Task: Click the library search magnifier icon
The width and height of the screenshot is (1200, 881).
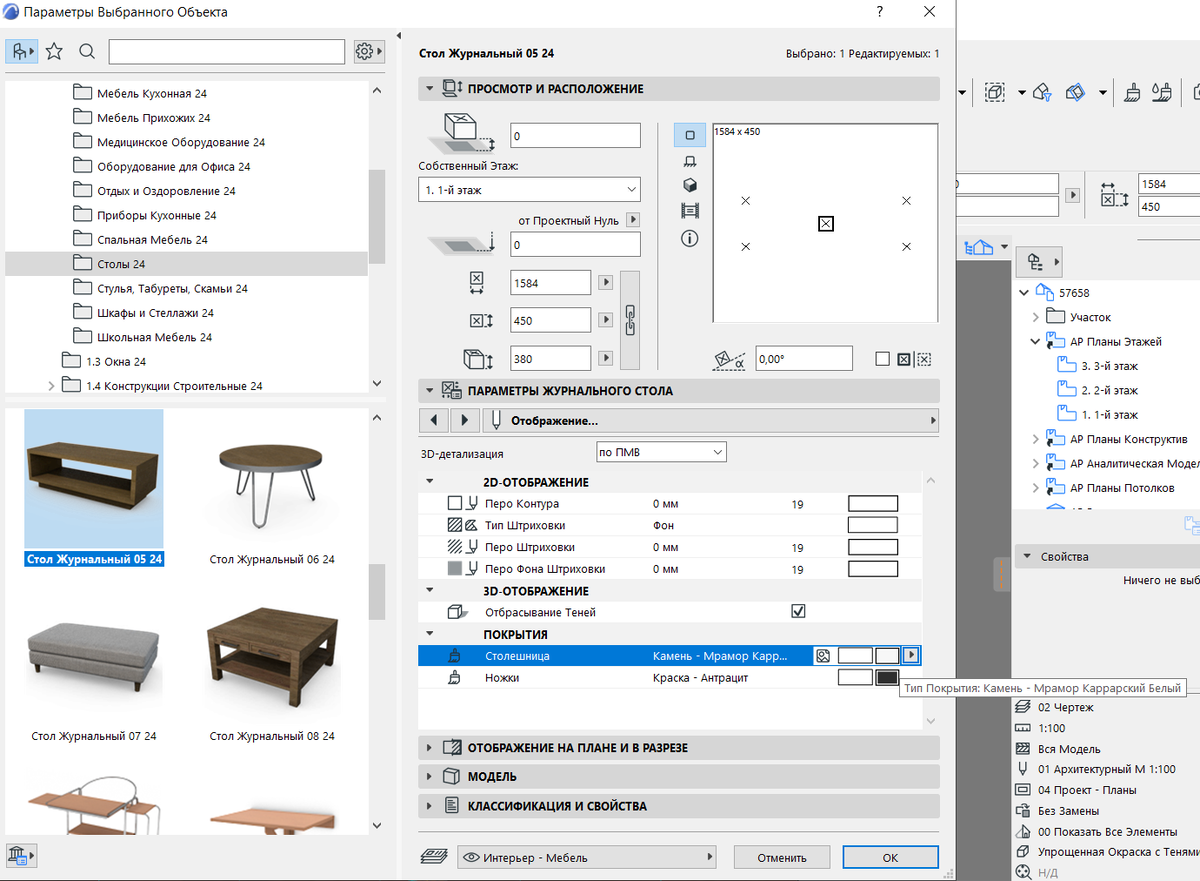Action: [x=87, y=51]
